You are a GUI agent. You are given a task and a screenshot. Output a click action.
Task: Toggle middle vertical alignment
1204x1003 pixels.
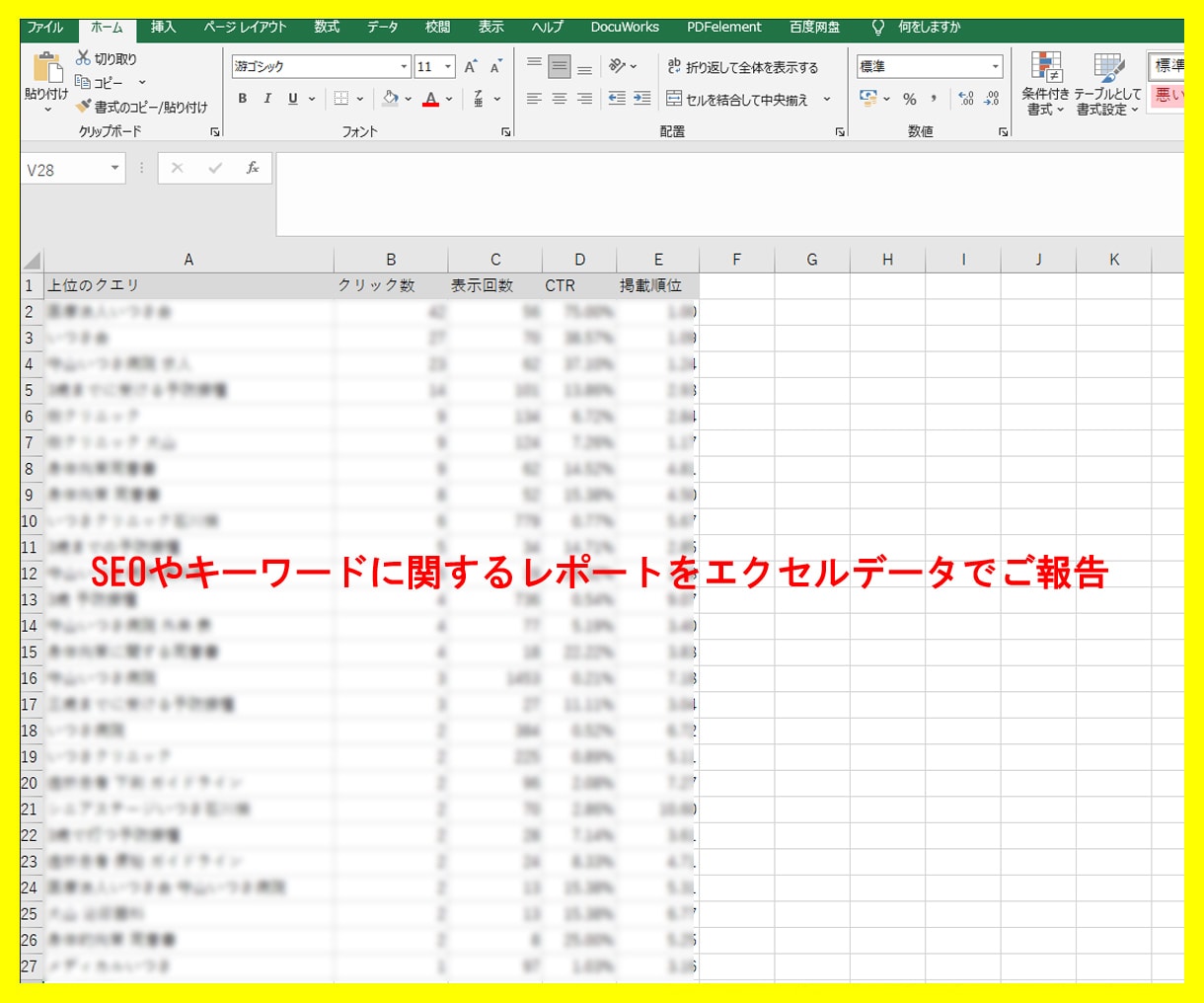[560, 67]
